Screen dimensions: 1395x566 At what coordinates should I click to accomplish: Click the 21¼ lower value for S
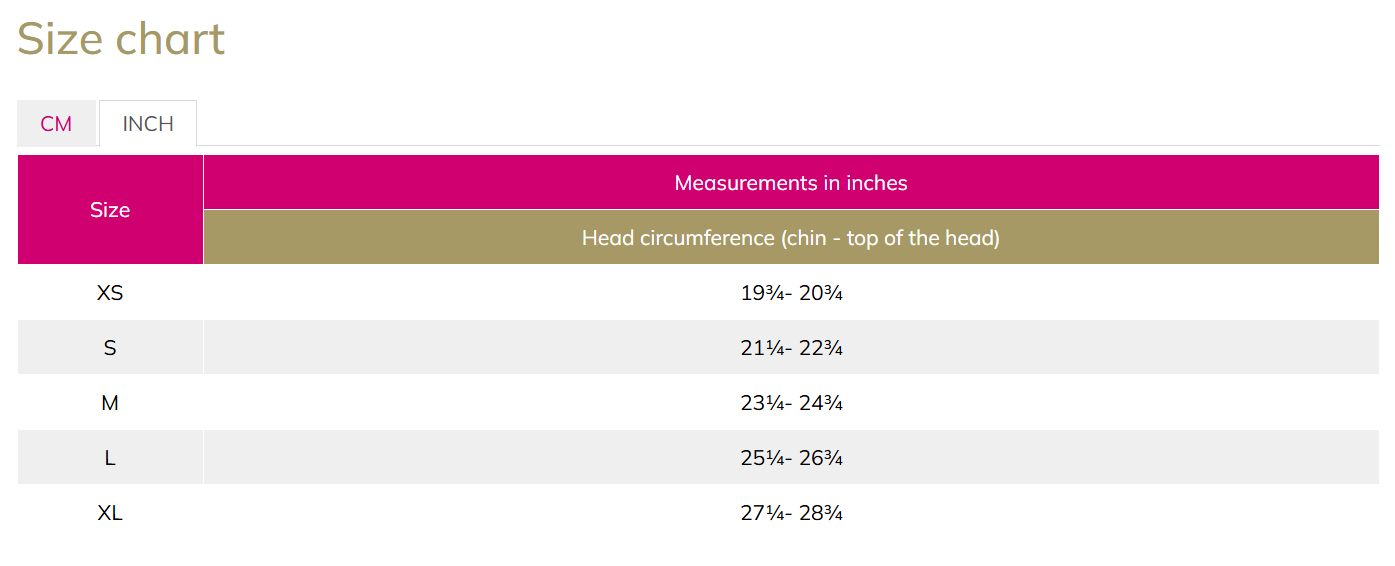pos(762,348)
